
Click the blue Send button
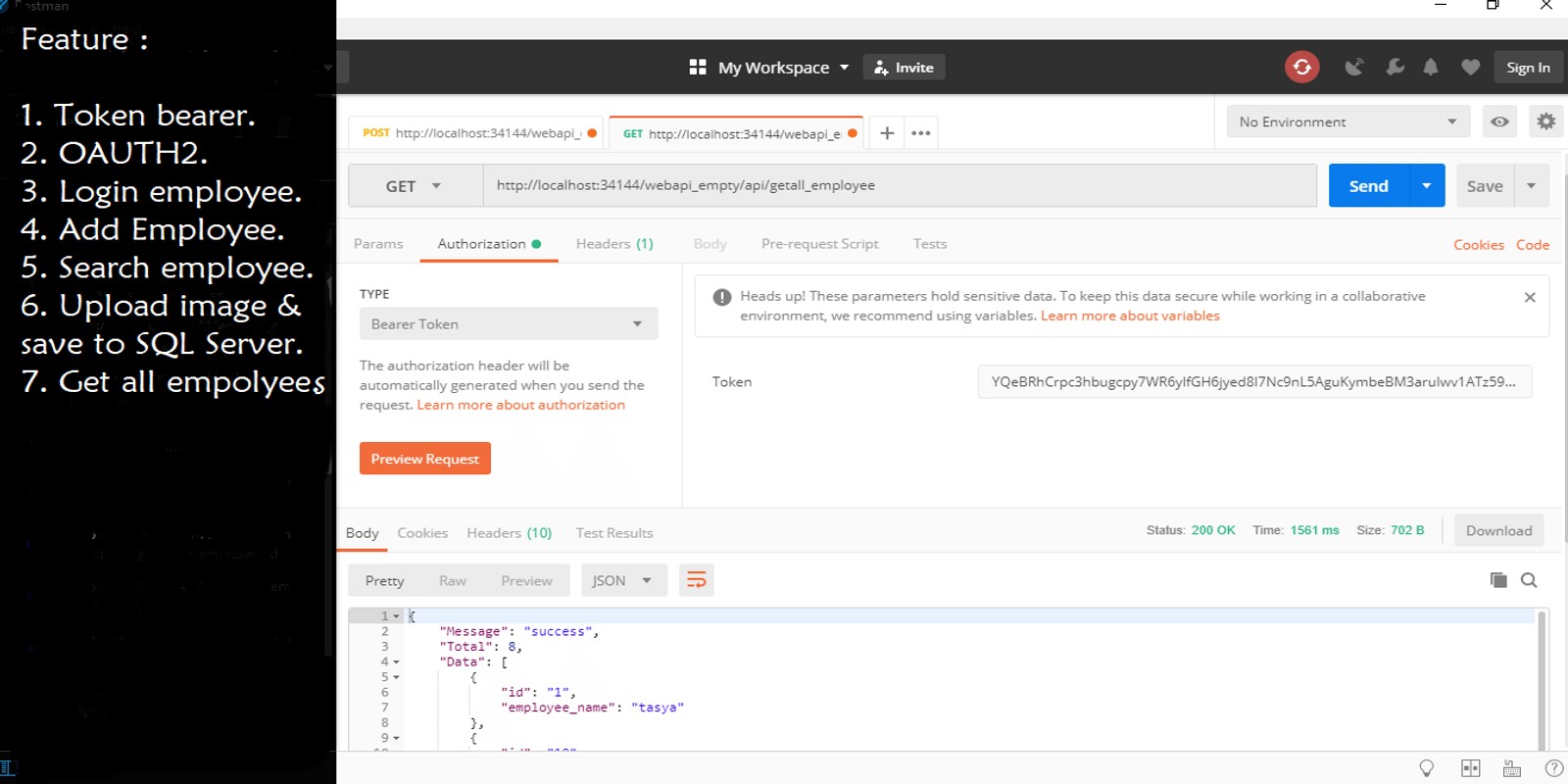[x=1368, y=186]
